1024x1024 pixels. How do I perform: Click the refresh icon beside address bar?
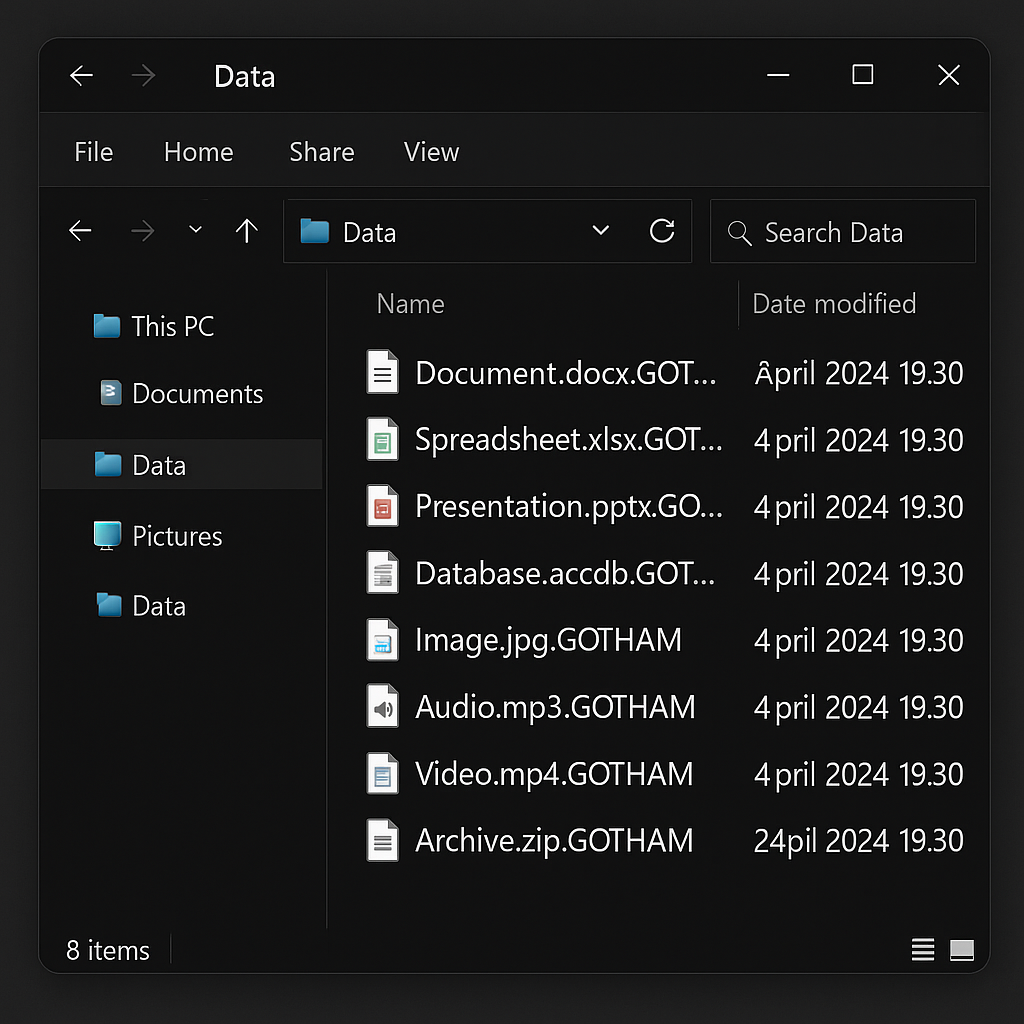tap(662, 232)
